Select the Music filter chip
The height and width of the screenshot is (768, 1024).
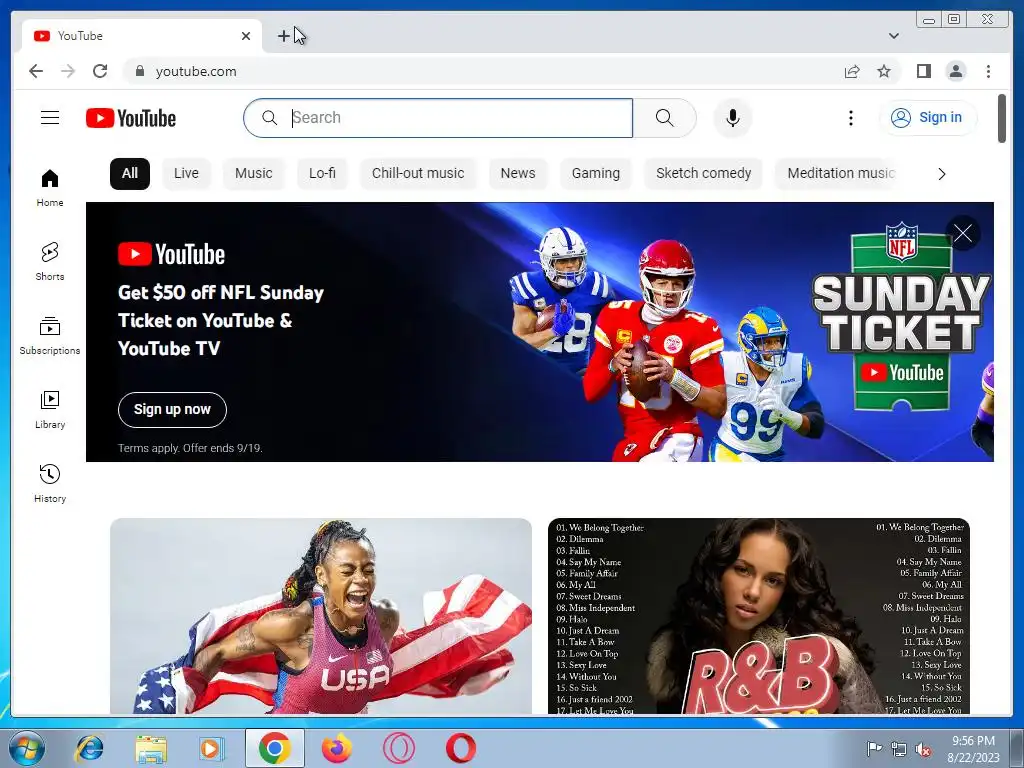tap(253, 174)
